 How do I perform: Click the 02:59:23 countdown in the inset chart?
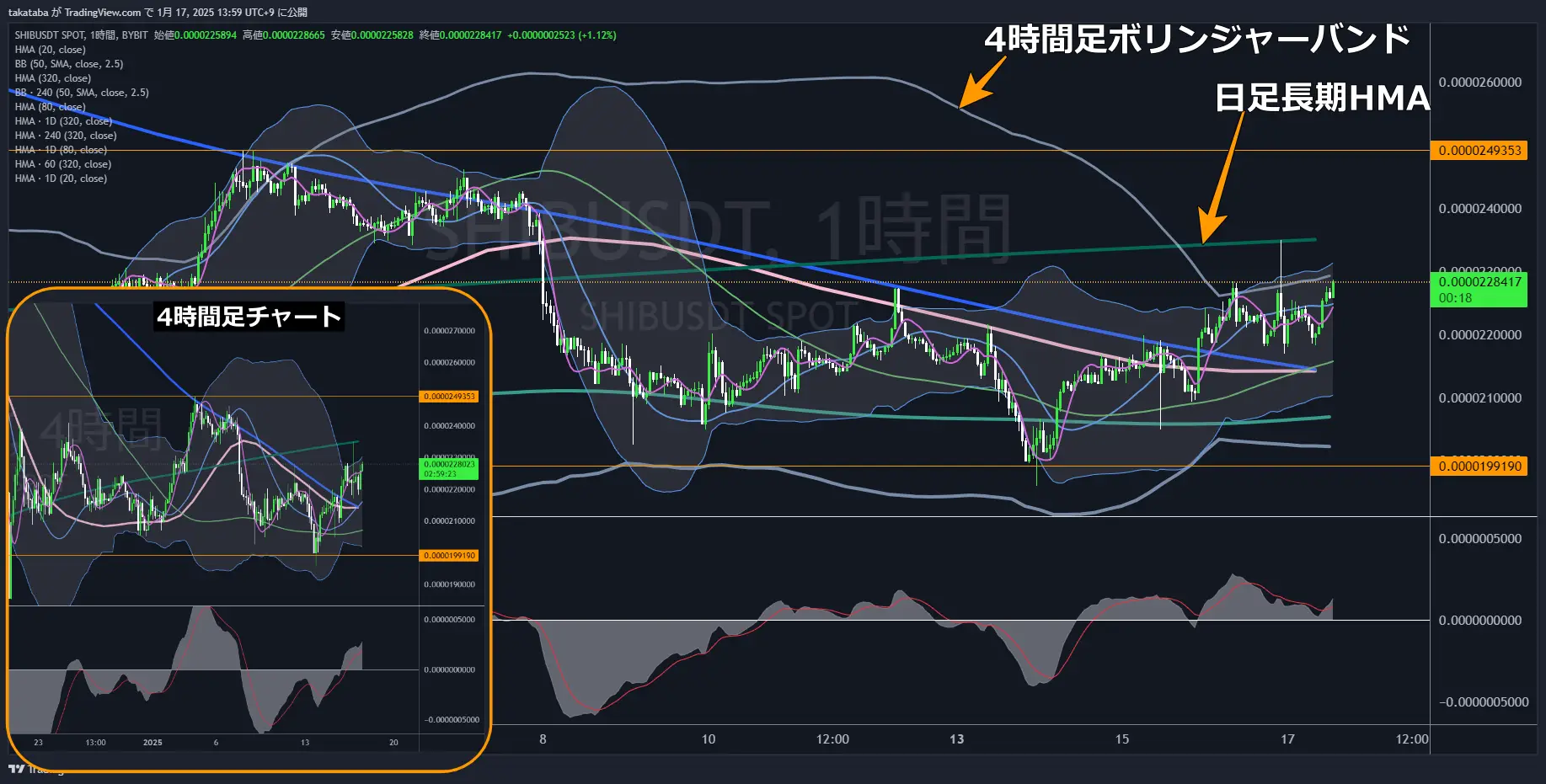tap(441, 474)
